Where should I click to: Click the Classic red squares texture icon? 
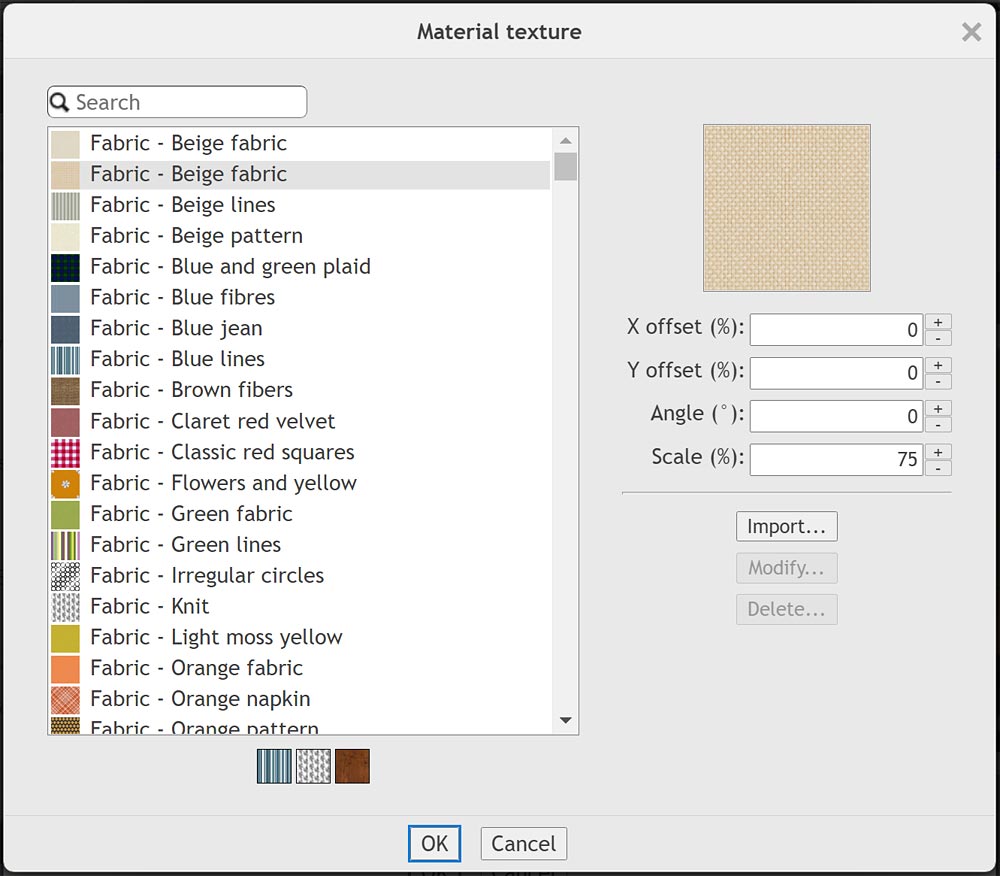coord(65,453)
